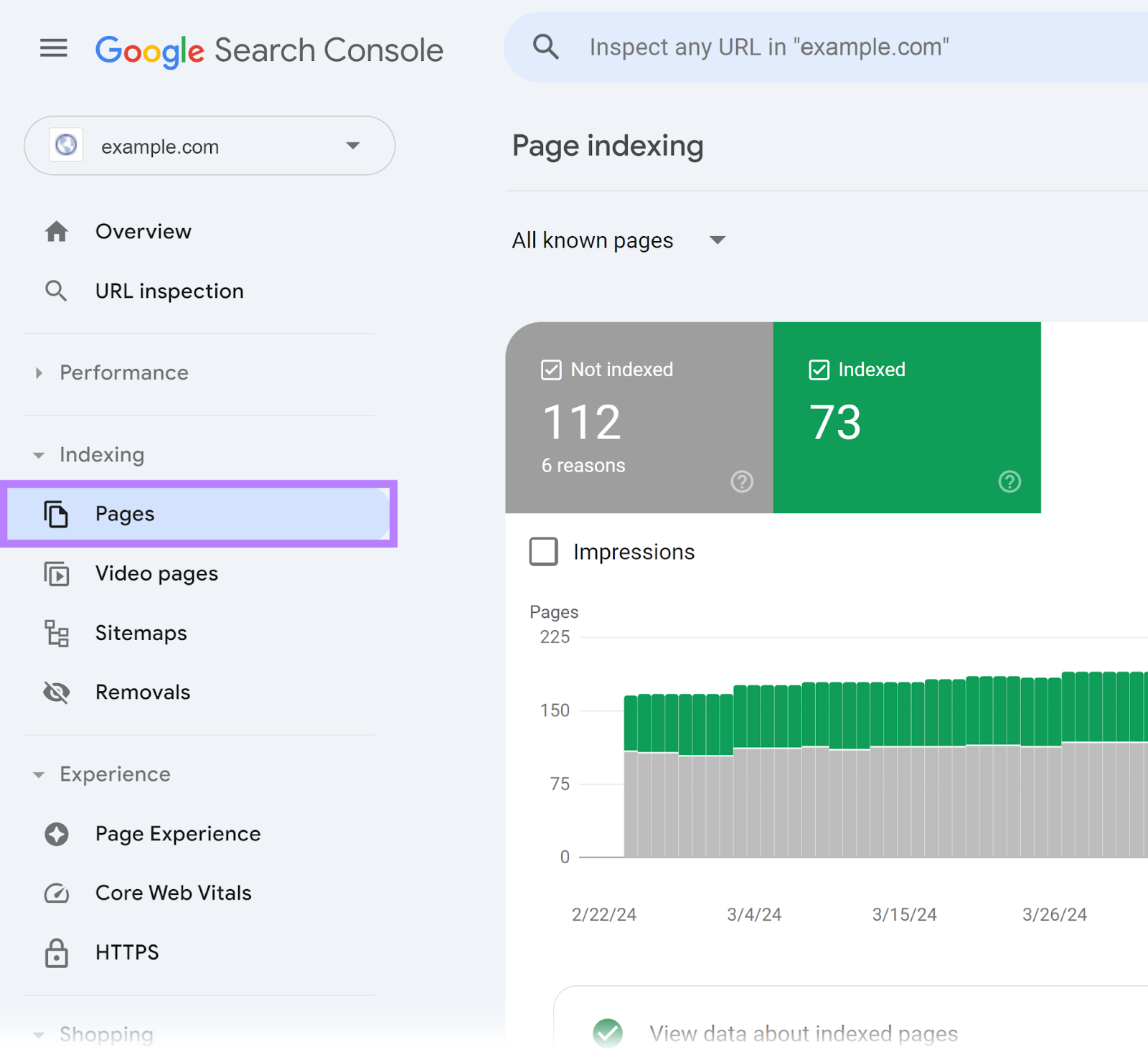
Task: Toggle the Impressions checkbox
Action: 543,552
